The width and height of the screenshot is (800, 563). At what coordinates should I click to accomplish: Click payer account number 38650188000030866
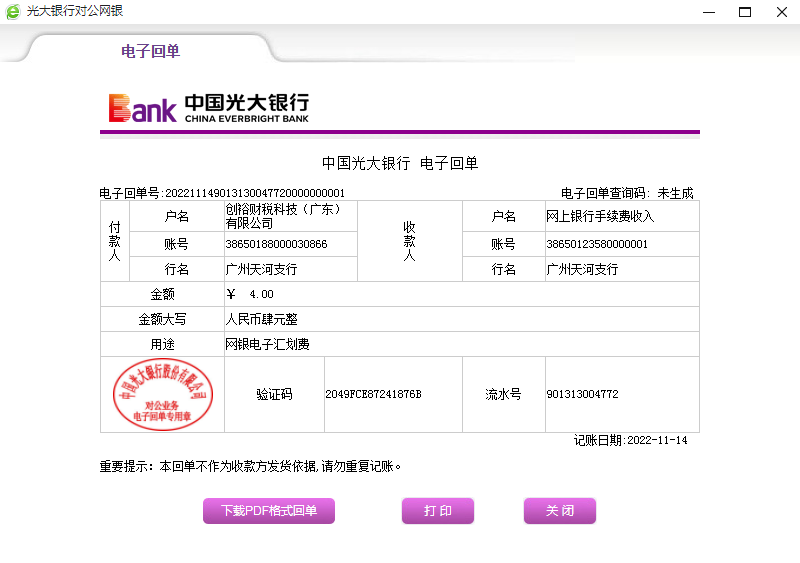pyautogui.click(x=276, y=244)
